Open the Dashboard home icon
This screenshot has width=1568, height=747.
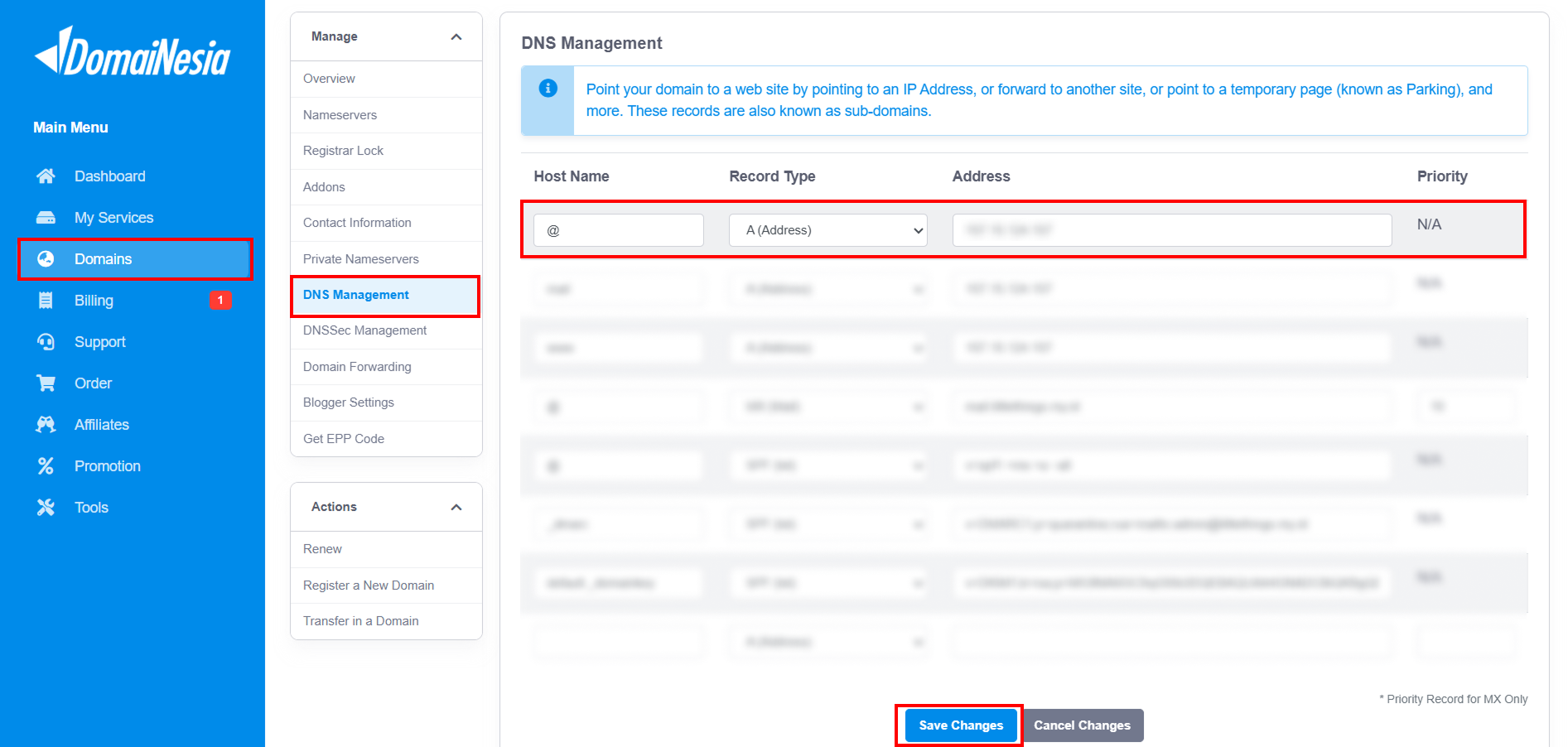(47, 176)
